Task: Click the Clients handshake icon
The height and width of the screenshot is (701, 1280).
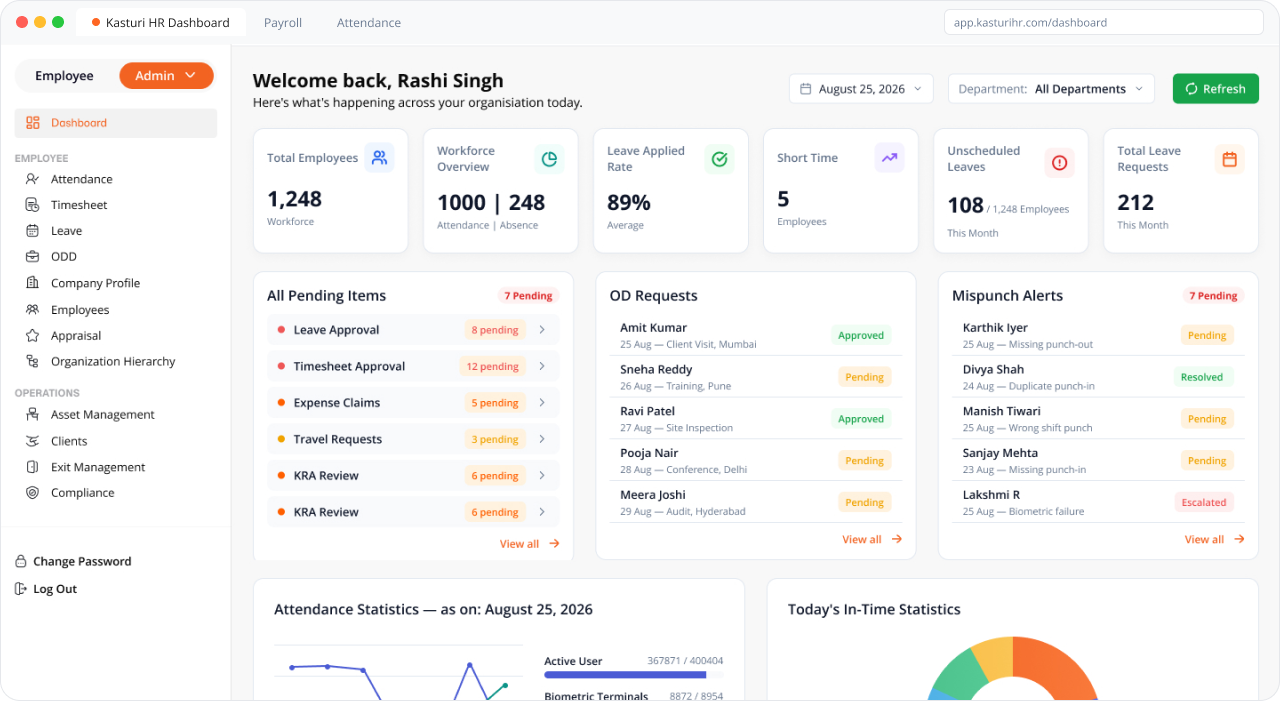Action: point(33,441)
